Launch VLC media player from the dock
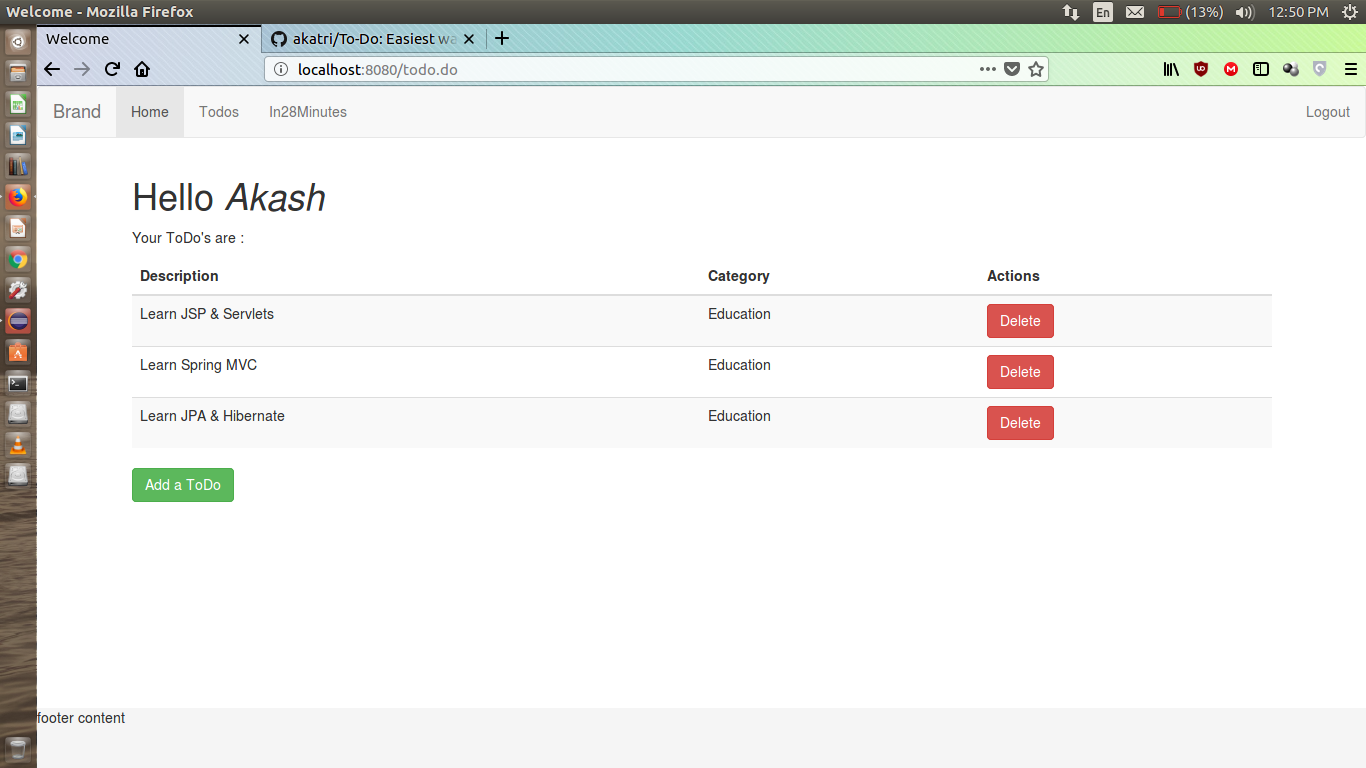The image size is (1366, 768). click(x=18, y=444)
